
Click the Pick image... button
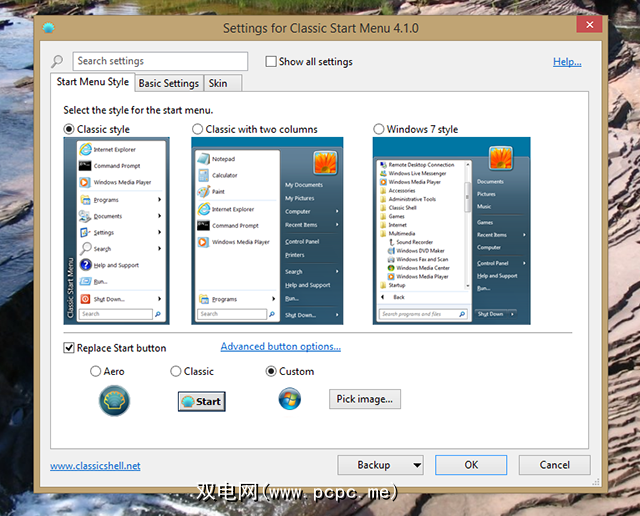click(x=365, y=399)
